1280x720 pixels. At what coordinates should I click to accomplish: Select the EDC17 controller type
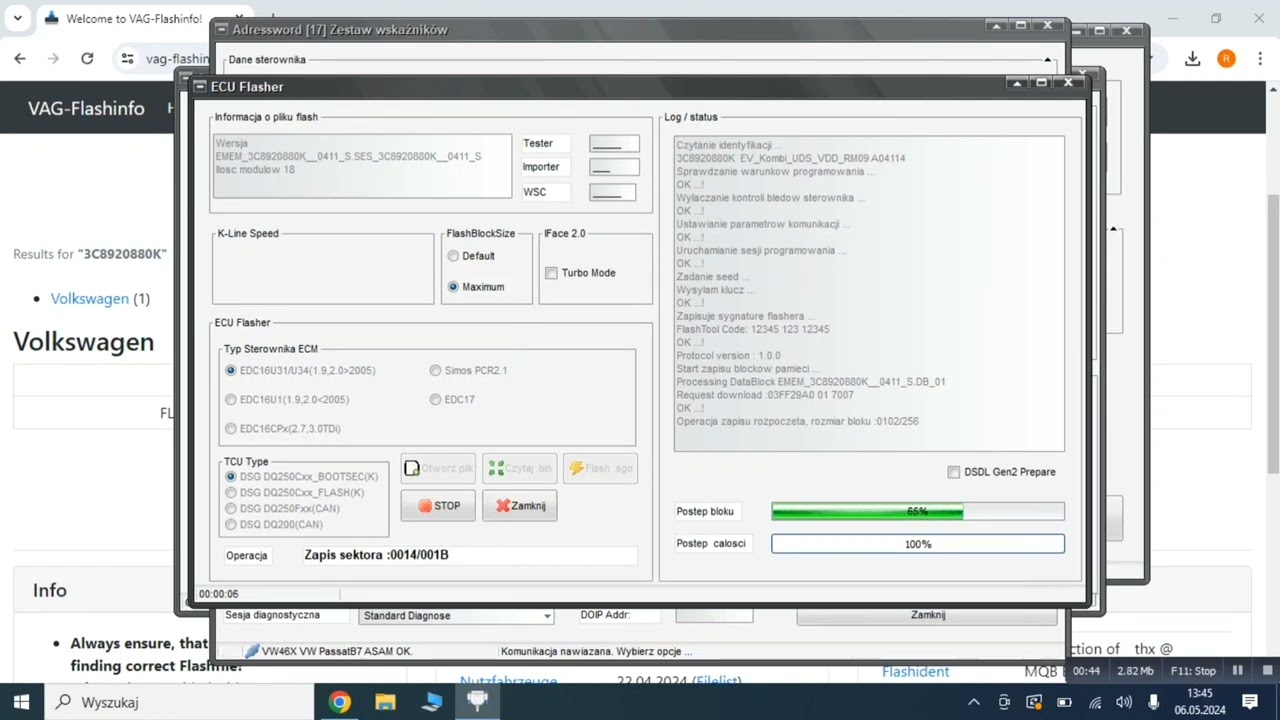click(x=435, y=399)
